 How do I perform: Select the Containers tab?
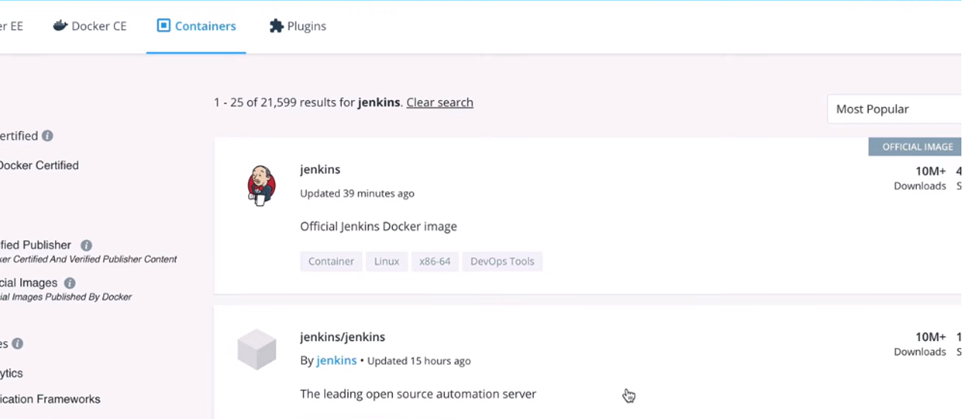[x=196, y=26]
